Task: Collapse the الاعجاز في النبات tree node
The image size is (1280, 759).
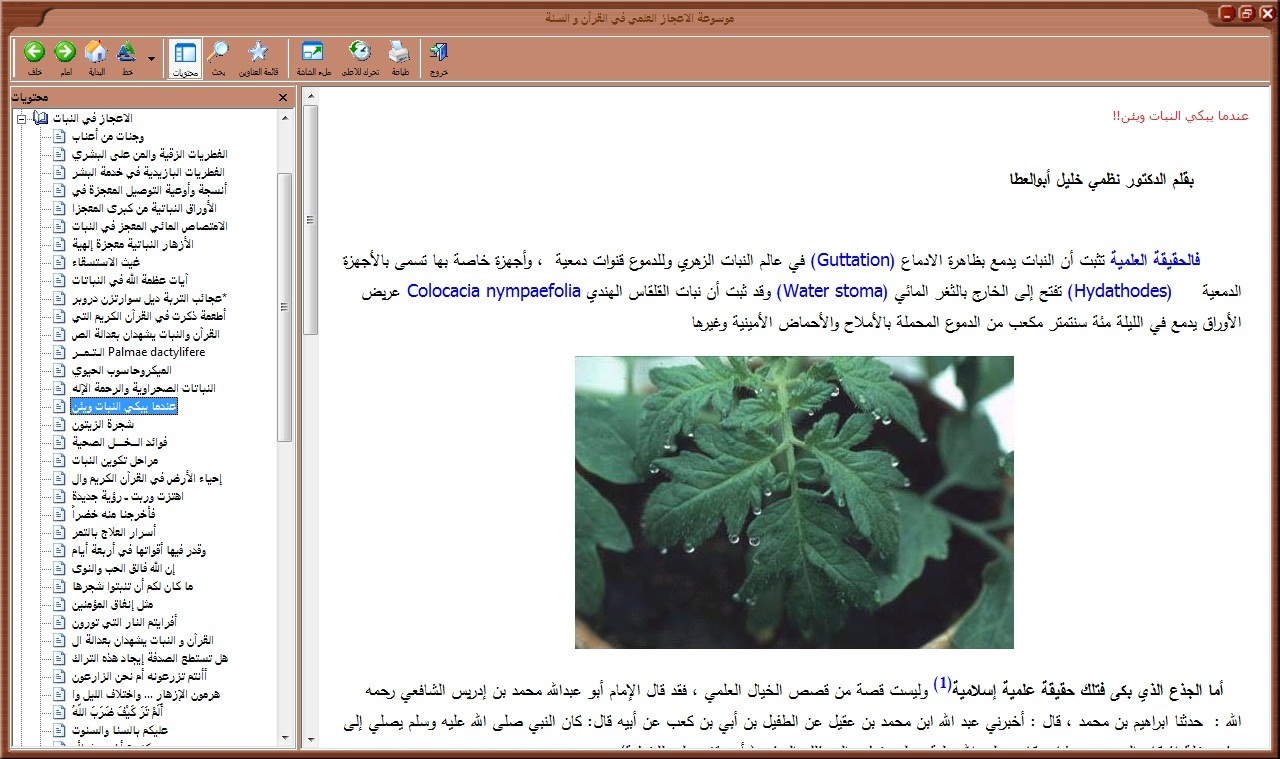Action: [x=22, y=119]
